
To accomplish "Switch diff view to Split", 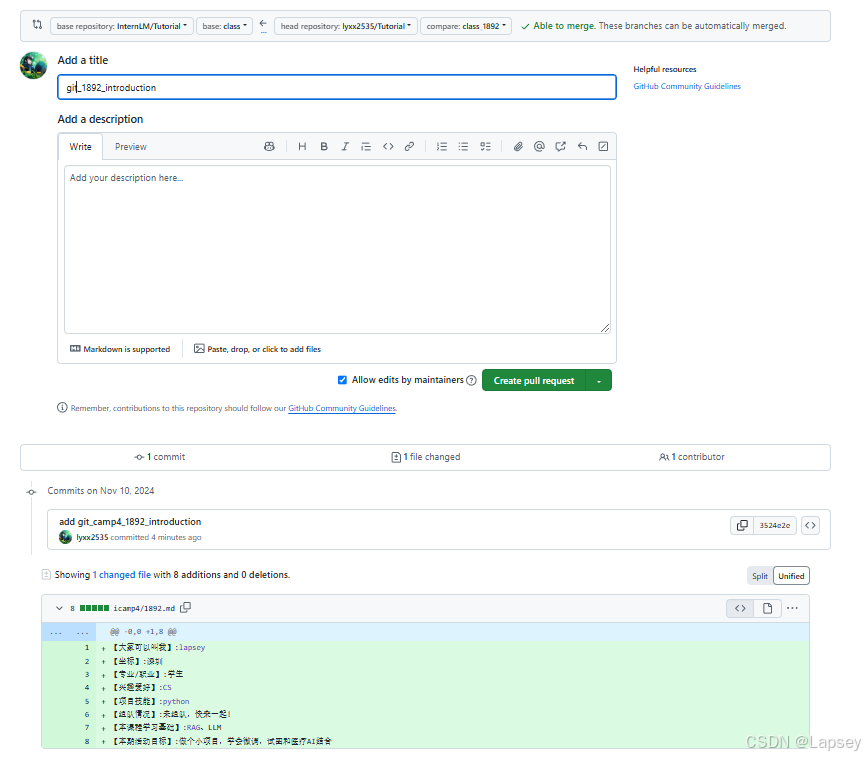I will (x=760, y=576).
